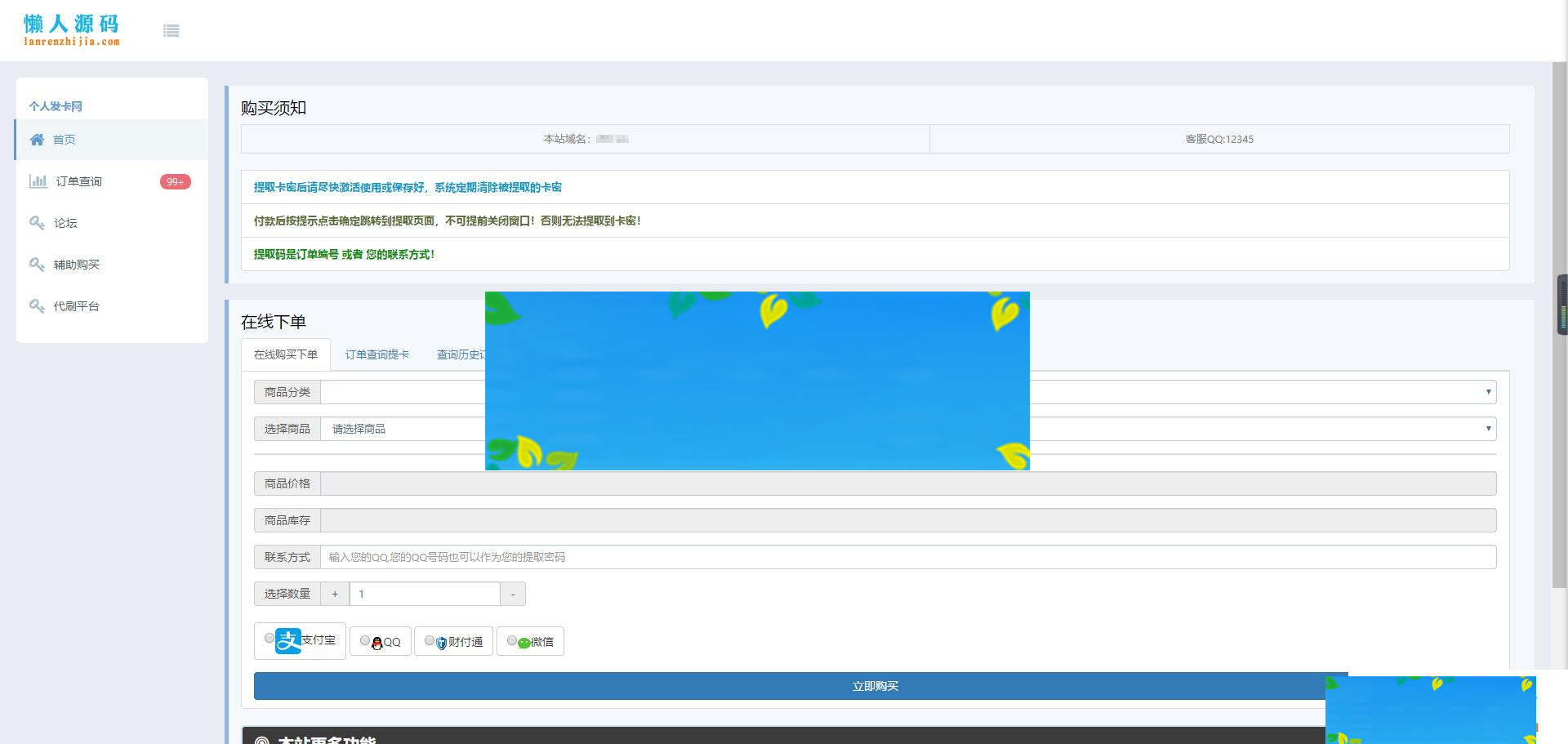Expand the 商品分类 dropdown arrow
The width and height of the screenshot is (1568, 744).
coord(1488,392)
